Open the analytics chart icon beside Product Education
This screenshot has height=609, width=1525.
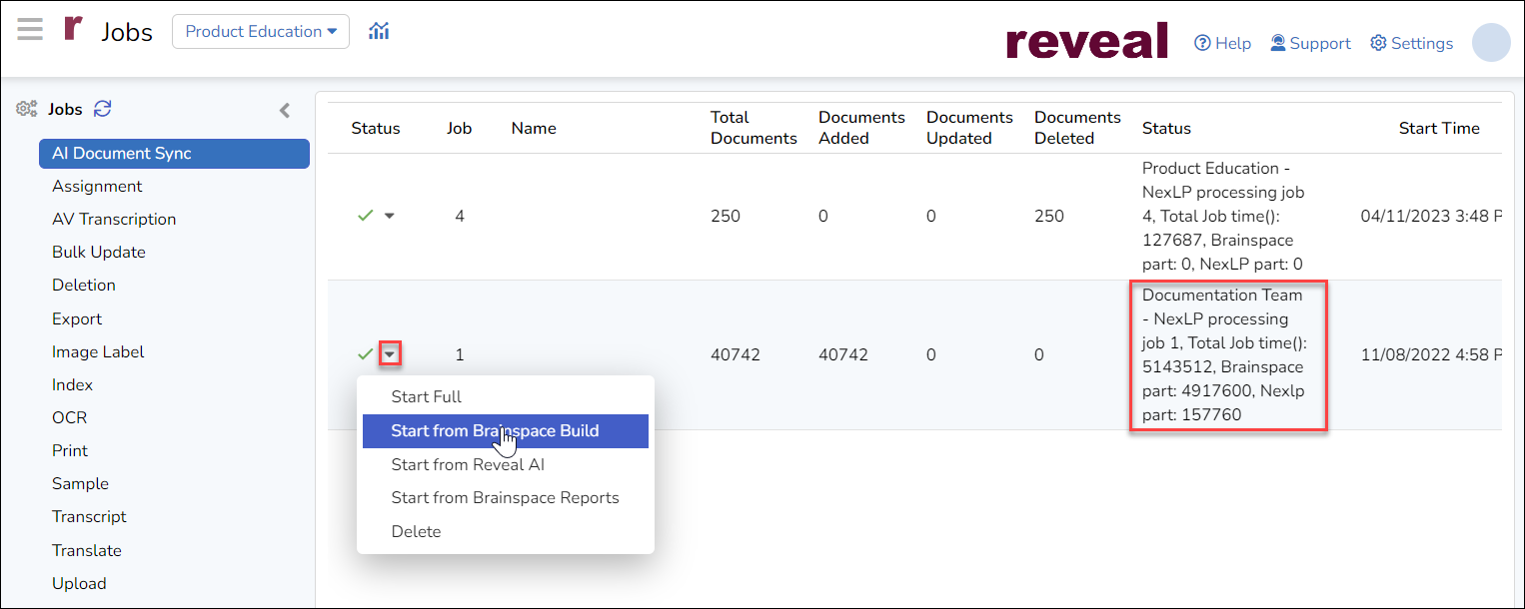[x=378, y=30]
